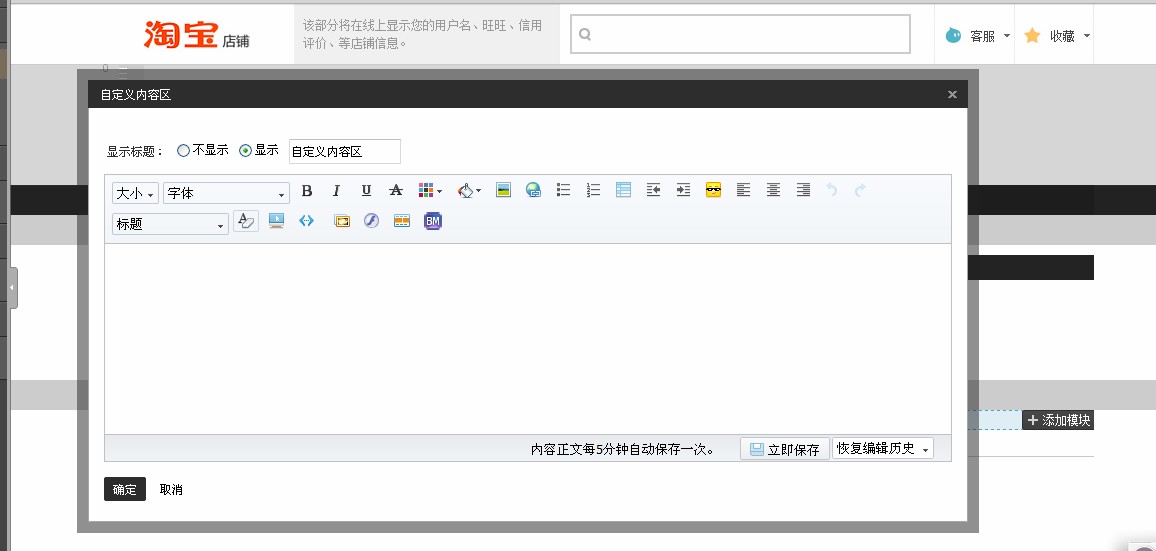Viewport: 1156px width, 551px height.
Task: Select the 显示 radio button
Action: [x=246, y=150]
